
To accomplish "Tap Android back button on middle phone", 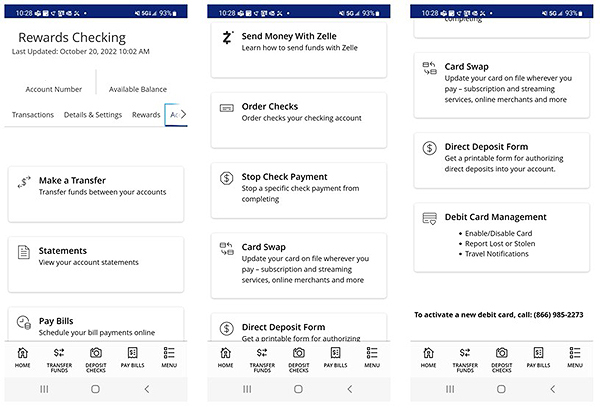I will [x=350, y=389].
